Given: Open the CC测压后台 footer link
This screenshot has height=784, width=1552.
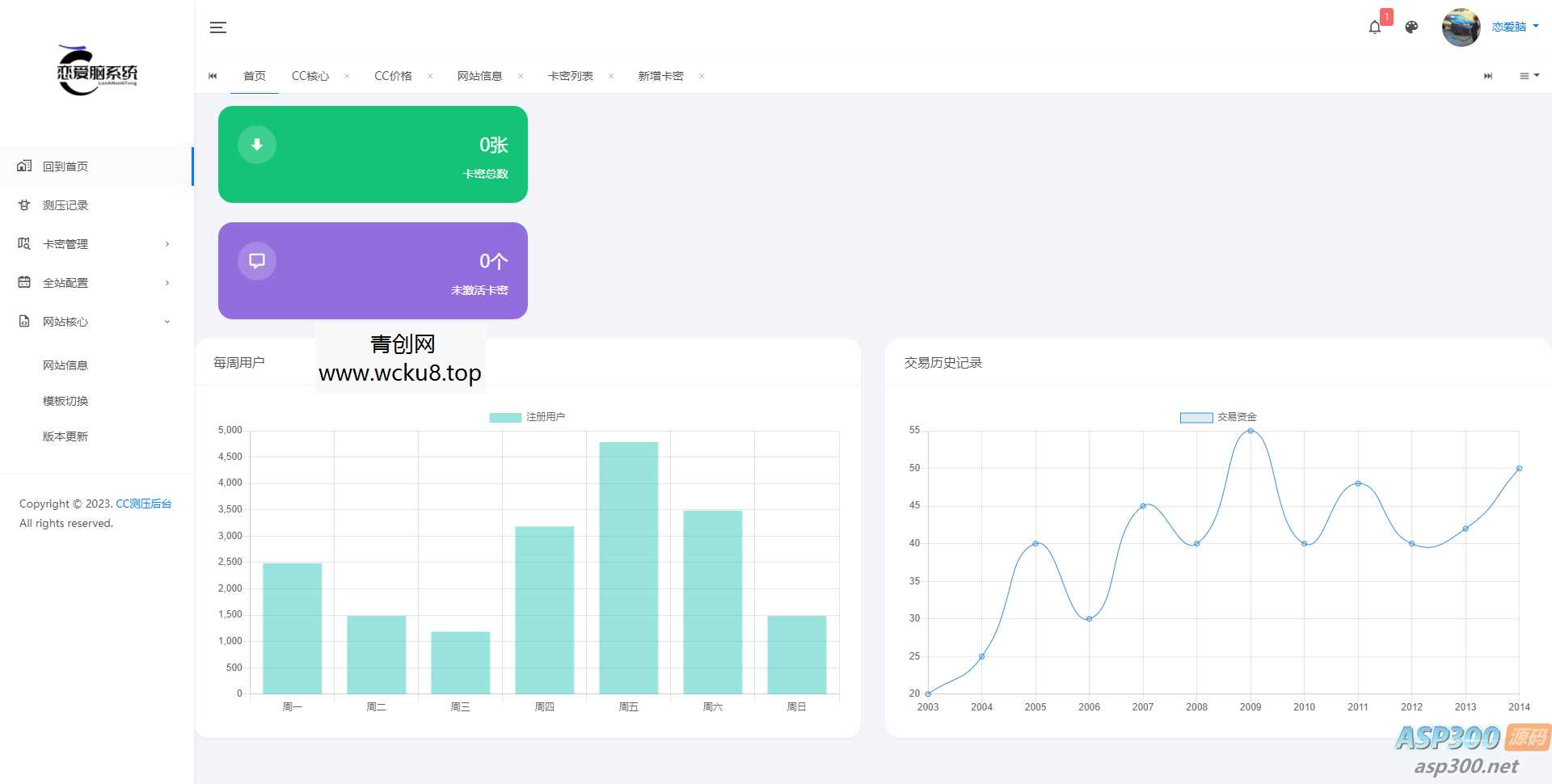Looking at the screenshot, I should coord(143,504).
